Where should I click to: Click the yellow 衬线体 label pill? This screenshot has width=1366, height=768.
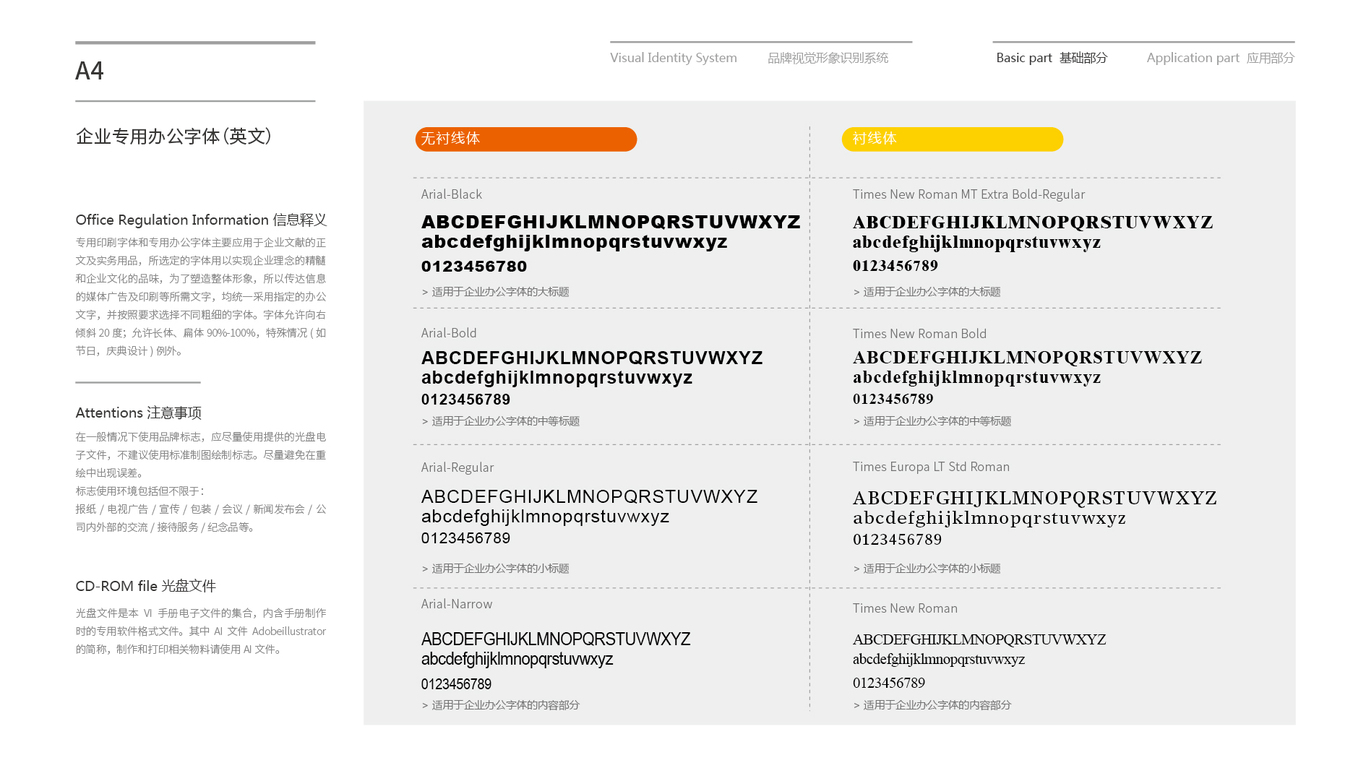click(952, 139)
